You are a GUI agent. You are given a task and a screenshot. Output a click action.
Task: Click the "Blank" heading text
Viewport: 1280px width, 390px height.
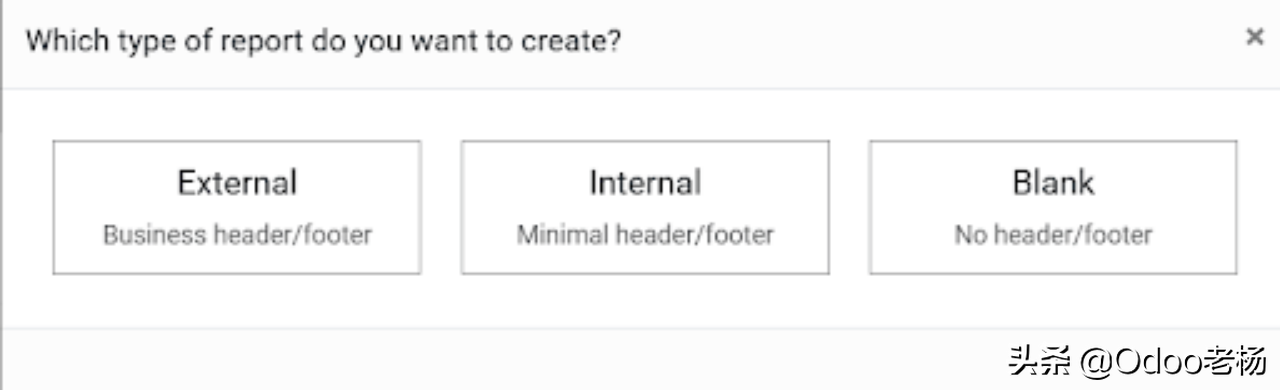click(x=1053, y=182)
